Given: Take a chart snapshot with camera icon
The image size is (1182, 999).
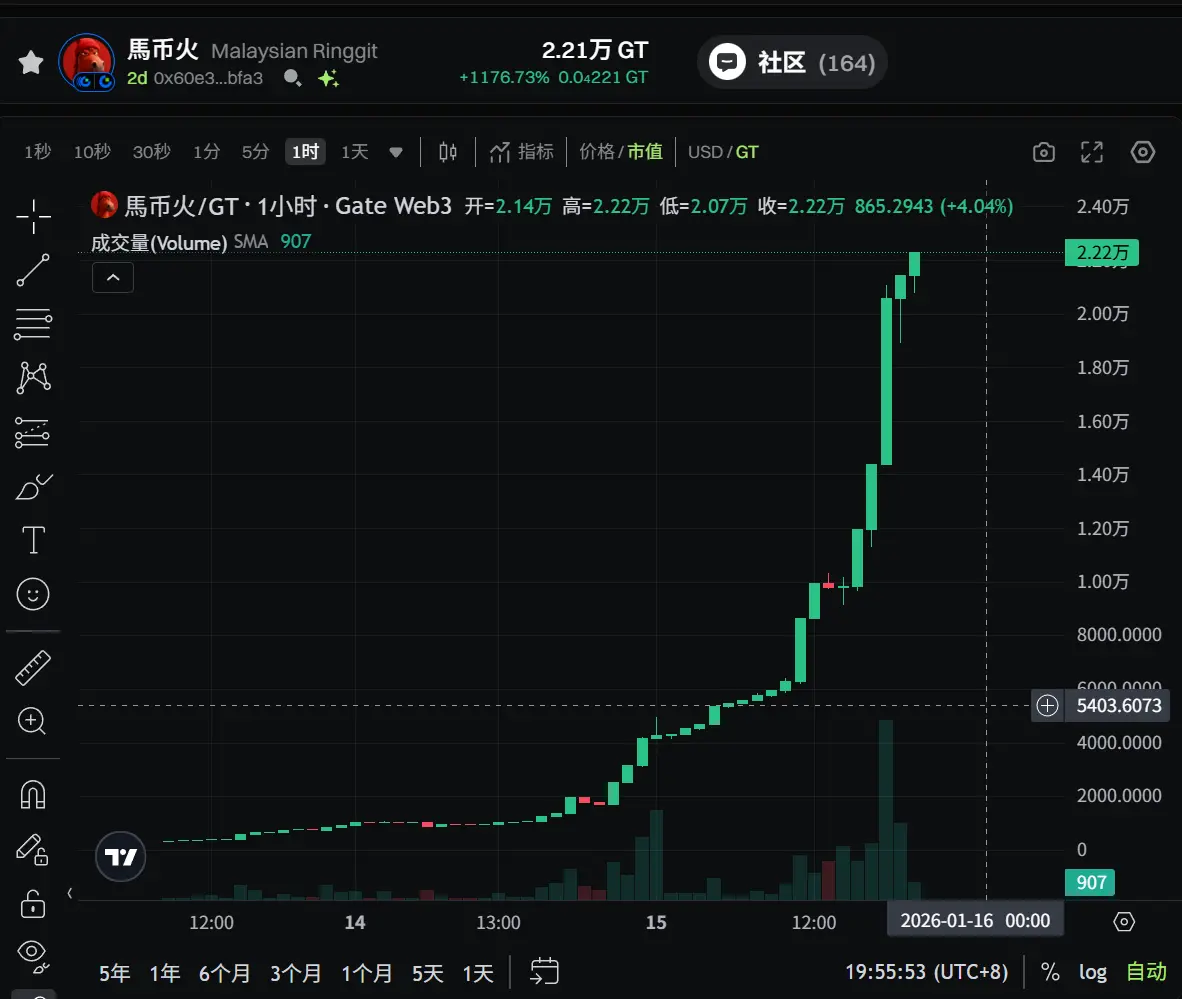Looking at the screenshot, I should tap(1043, 152).
